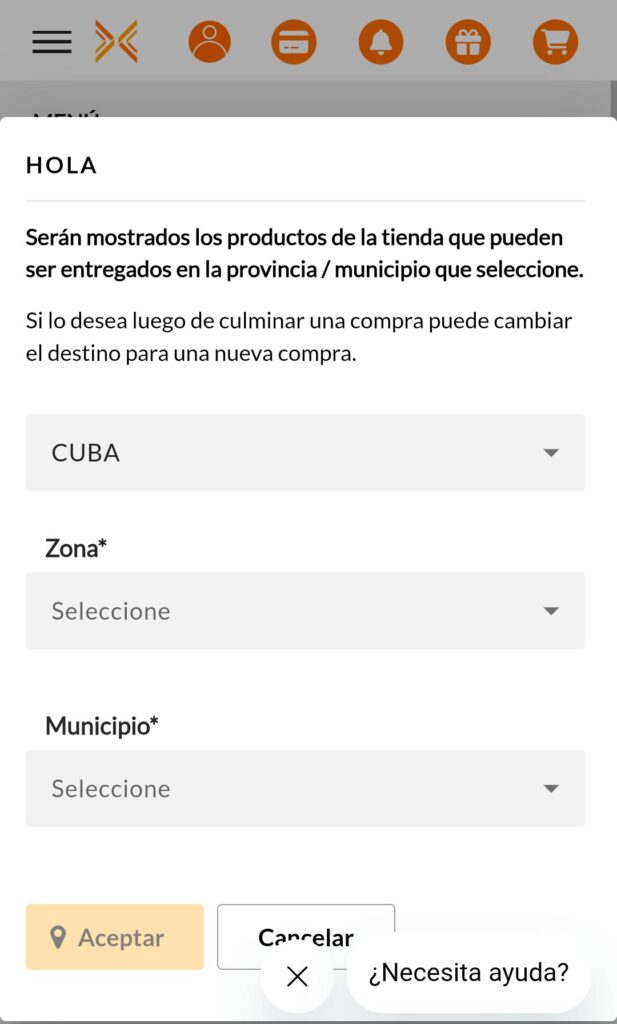Select the Seleccione option under Zona

110,611
